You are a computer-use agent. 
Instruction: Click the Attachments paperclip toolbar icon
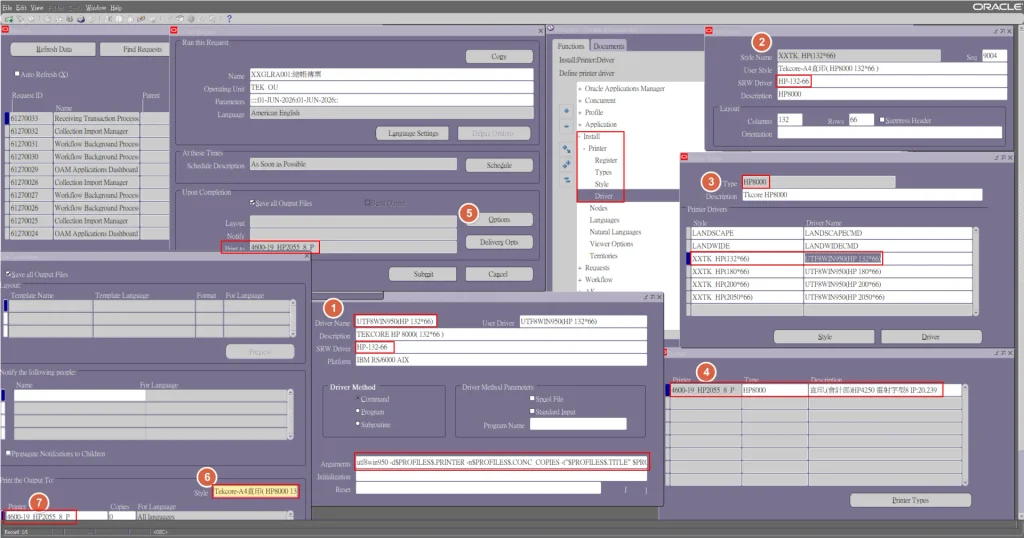[x=202, y=20]
